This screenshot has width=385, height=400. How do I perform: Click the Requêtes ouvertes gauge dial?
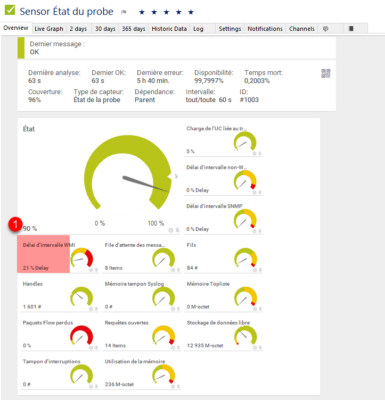(163, 335)
